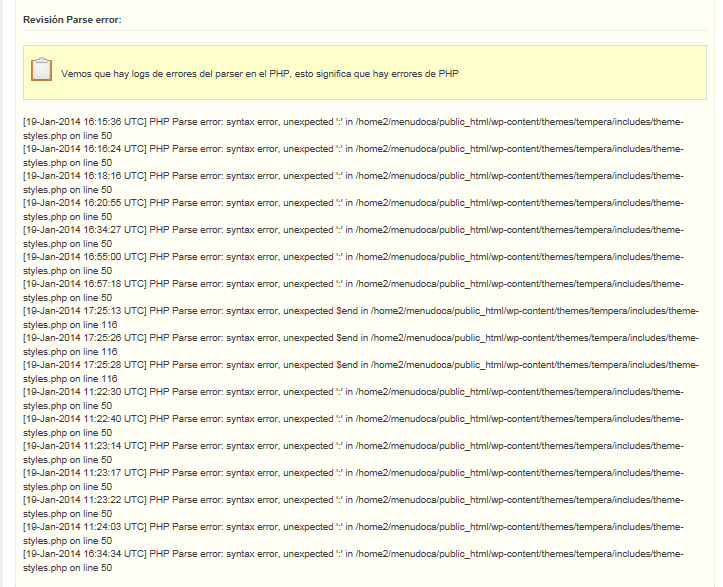Click log entry timestamped 11:24:03 UTC
Viewport: 723px width, 587px height.
(x=353, y=534)
